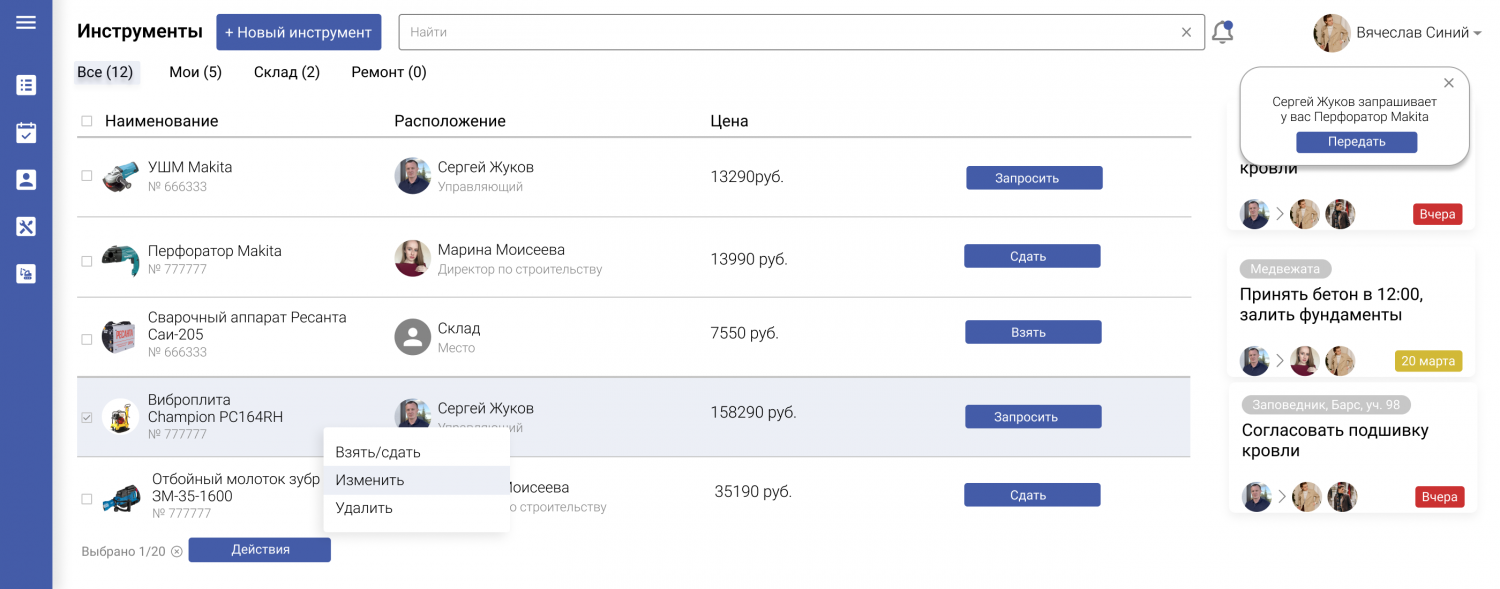The height and width of the screenshot is (589, 1500).
Task: Switch to the 'Склад (2)' tab
Action: tap(287, 72)
